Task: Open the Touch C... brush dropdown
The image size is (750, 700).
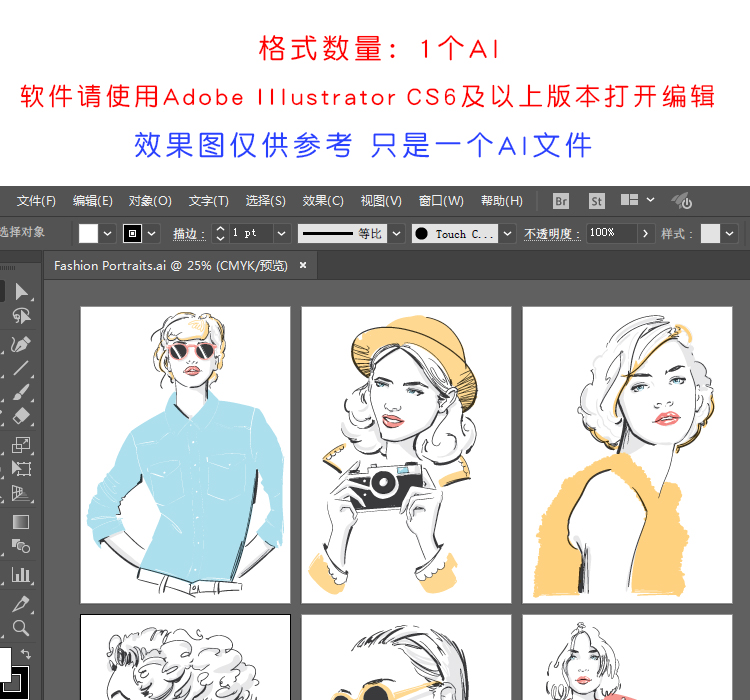Action: (x=508, y=233)
